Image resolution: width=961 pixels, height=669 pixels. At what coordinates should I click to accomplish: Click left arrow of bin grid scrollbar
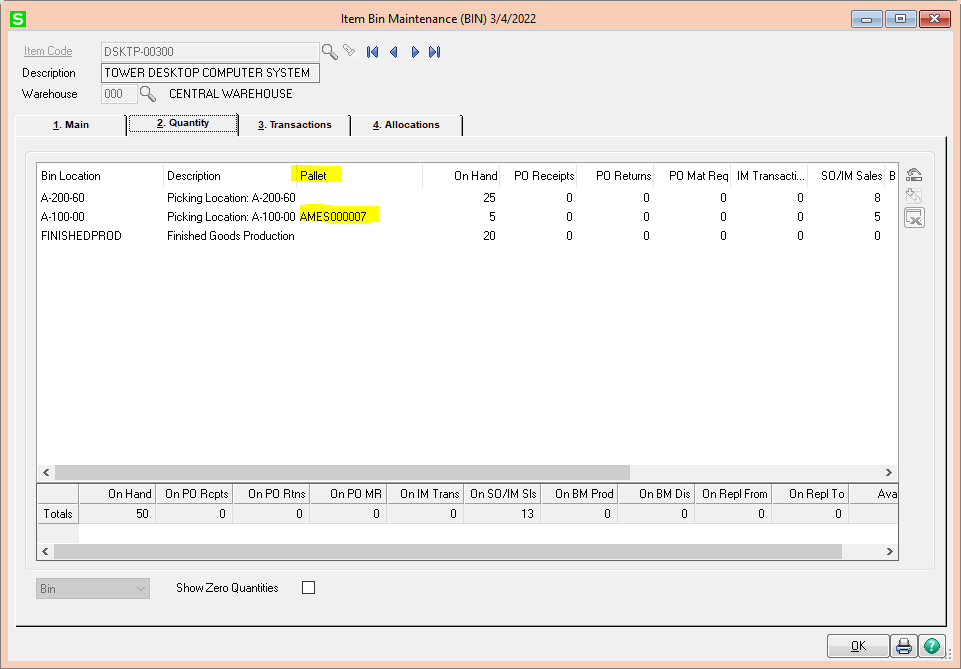click(x=46, y=472)
